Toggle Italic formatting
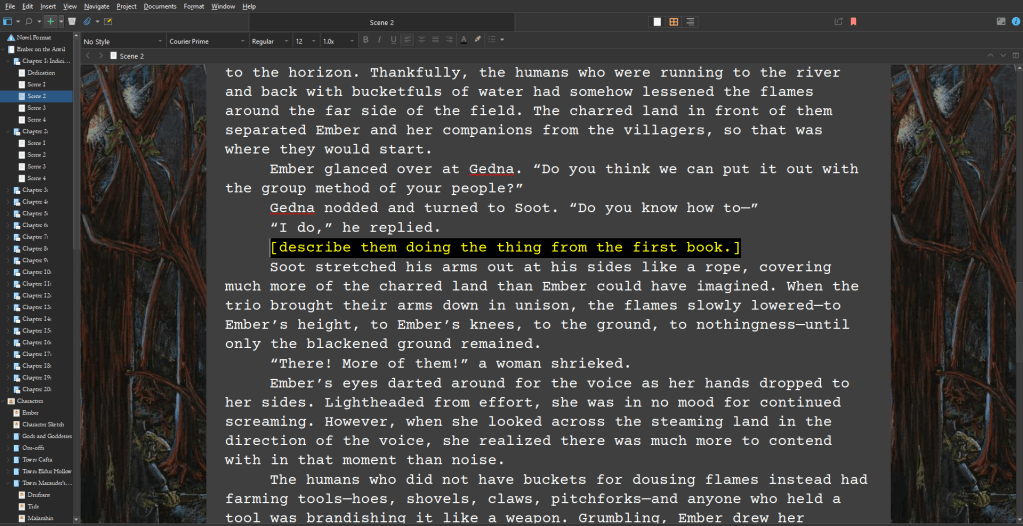The height and width of the screenshot is (526, 1023). [x=379, y=40]
